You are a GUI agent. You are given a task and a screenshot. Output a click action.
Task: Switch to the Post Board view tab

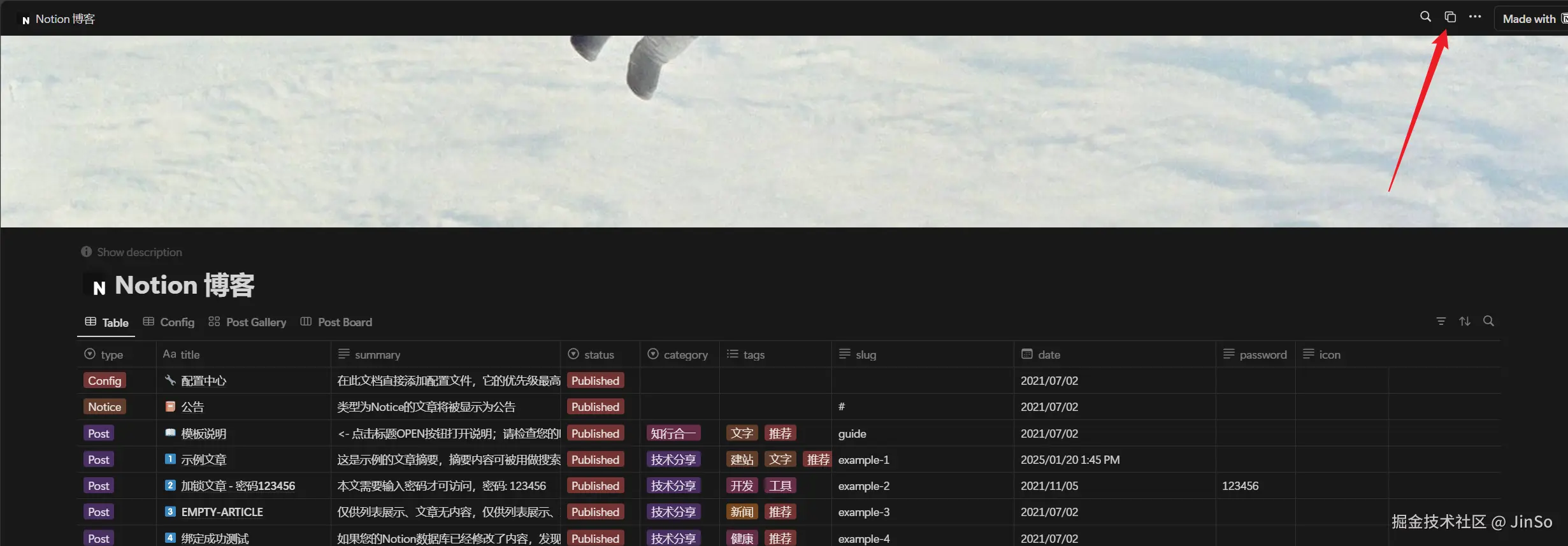[336, 322]
